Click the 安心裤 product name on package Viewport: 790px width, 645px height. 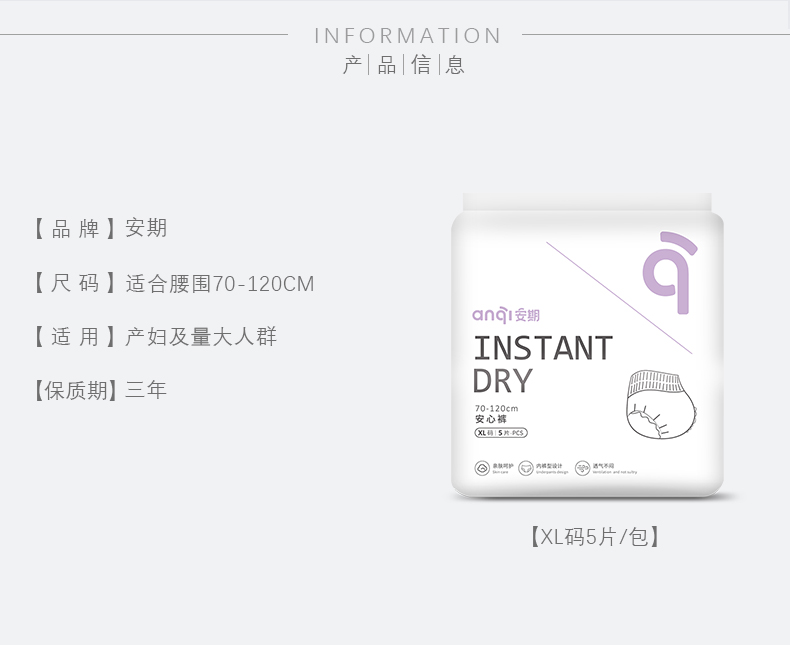point(490,420)
